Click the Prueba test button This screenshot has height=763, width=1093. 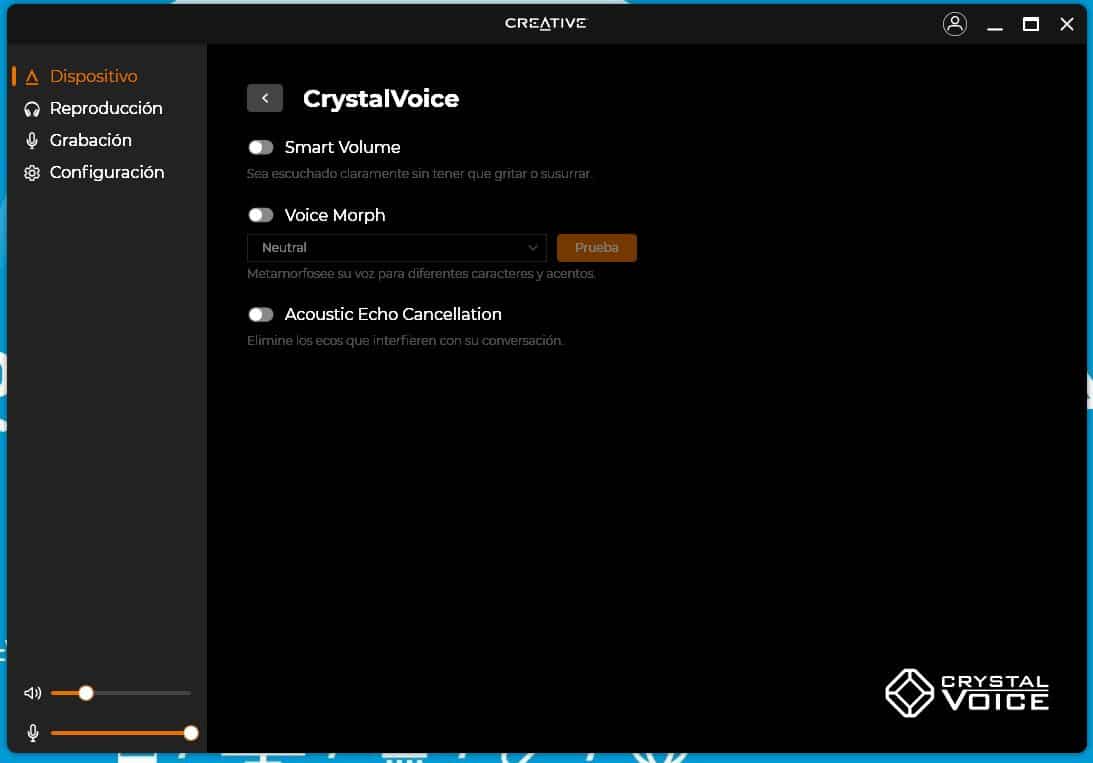click(x=597, y=247)
